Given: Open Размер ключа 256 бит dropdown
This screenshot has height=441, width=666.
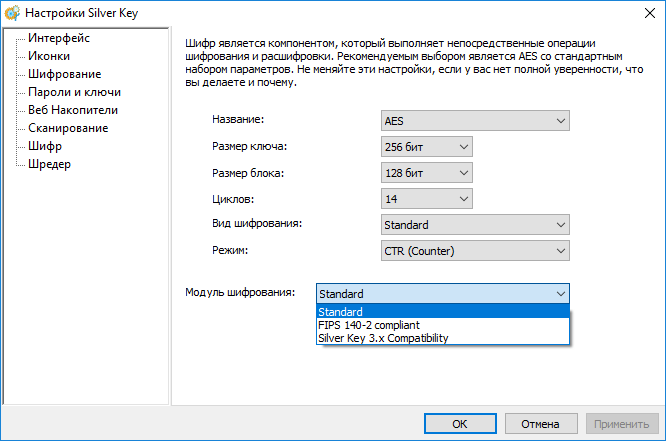Looking at the screenshot, I should pyautogui.click(x=426, y=147).
